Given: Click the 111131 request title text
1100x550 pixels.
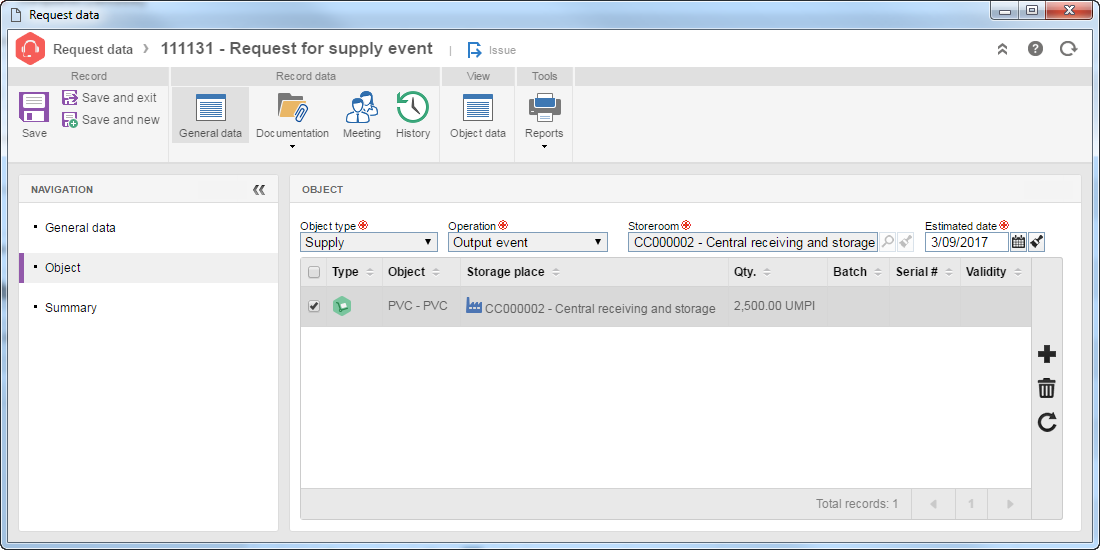Looking at the screenshot, I should [x=297, y=49].
